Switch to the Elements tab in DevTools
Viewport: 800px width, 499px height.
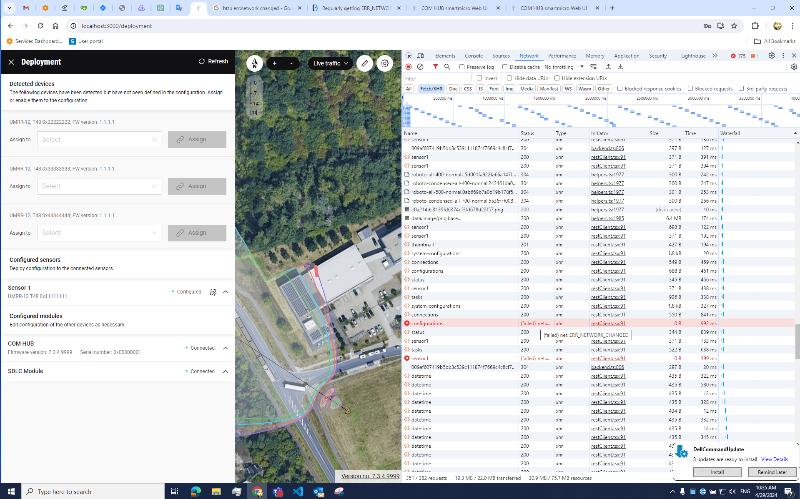[445, 56]
